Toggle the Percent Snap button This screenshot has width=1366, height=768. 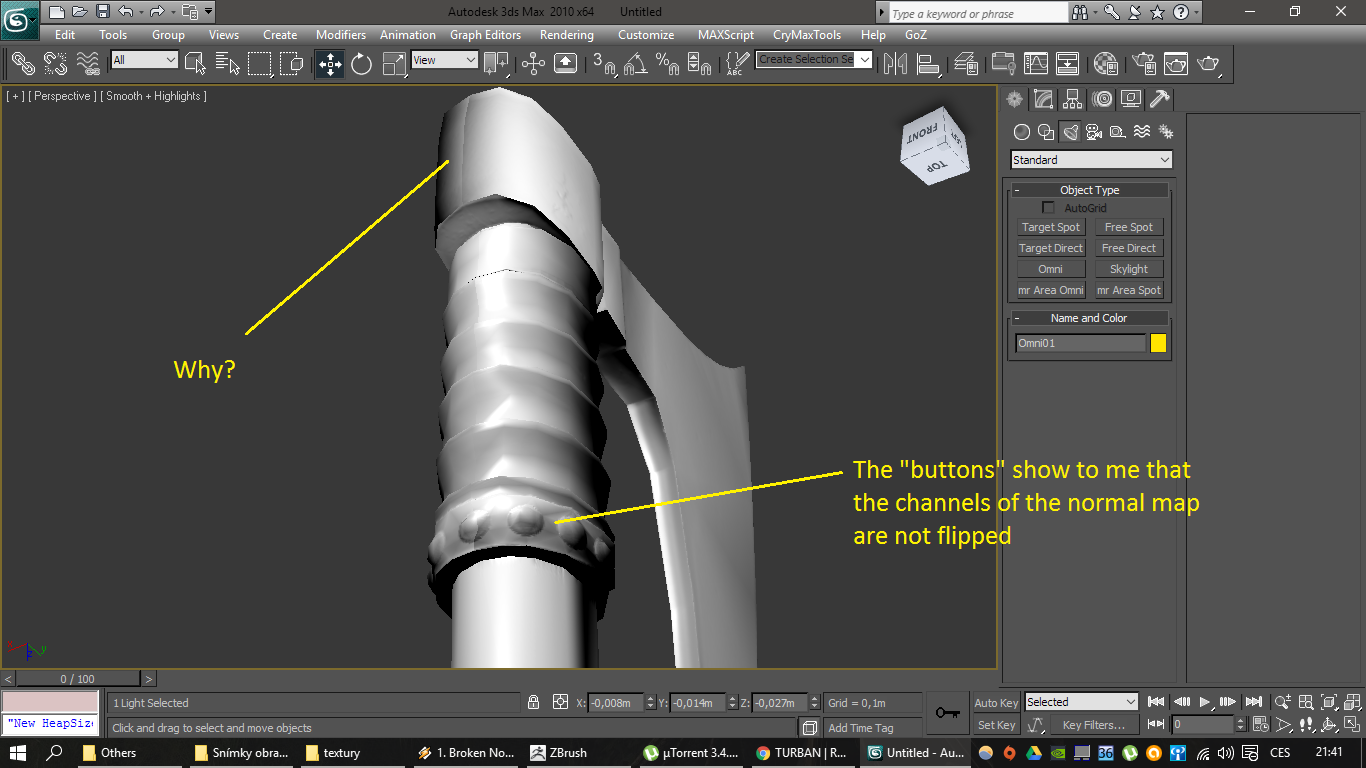(x=667, y=64)
